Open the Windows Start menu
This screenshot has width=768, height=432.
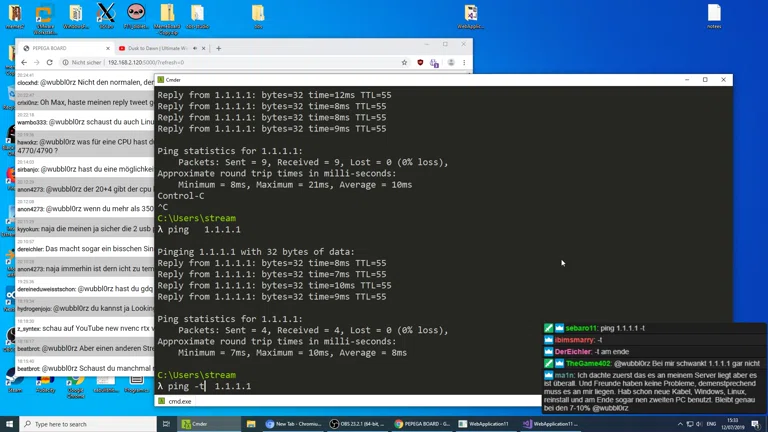pos(9,424)
